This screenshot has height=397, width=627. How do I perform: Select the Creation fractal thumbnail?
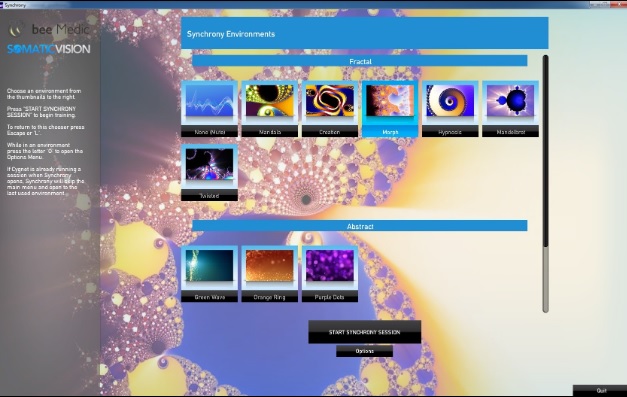330,109
